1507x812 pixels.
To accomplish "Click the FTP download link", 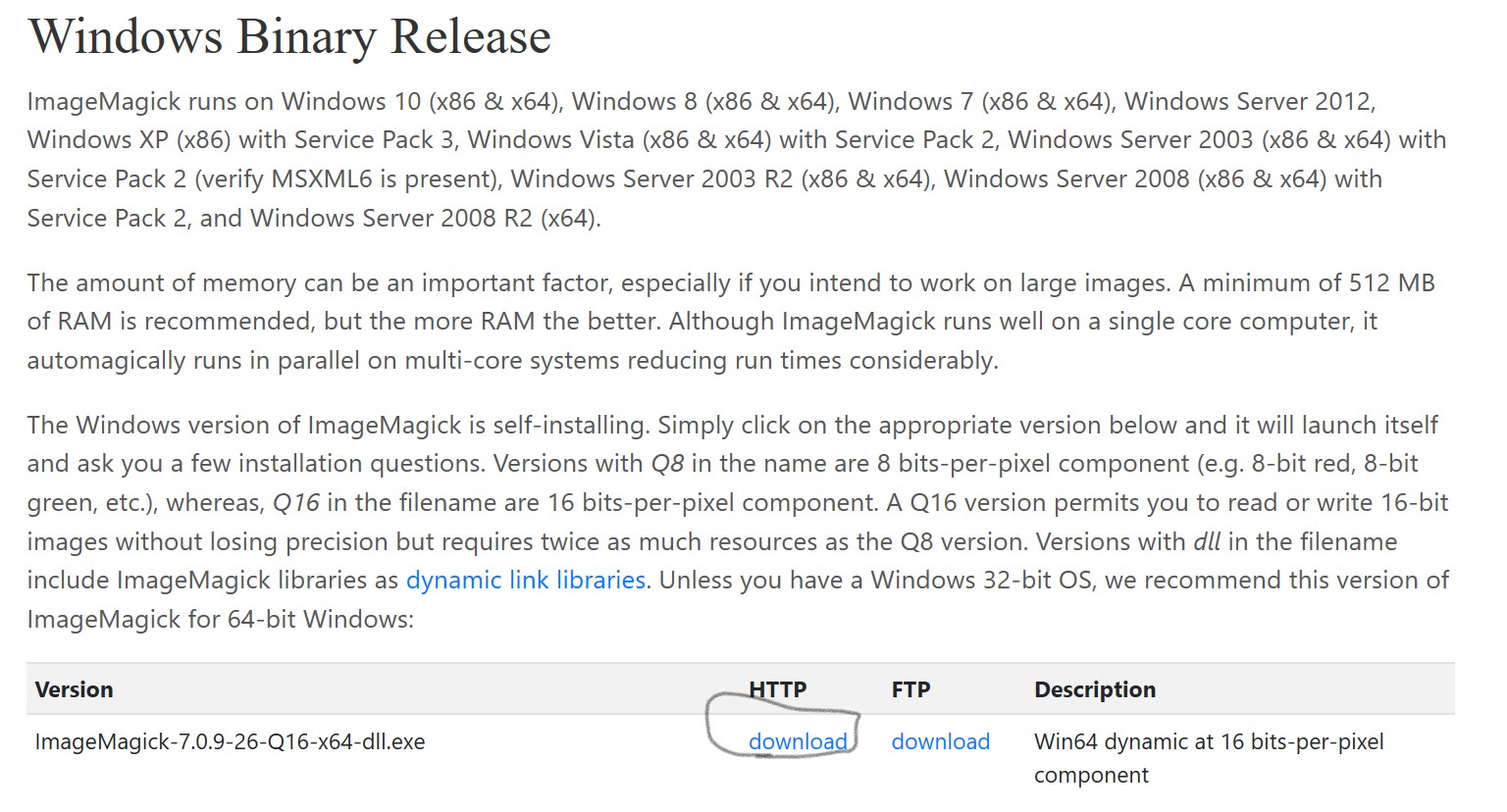I will coord(940,742).
